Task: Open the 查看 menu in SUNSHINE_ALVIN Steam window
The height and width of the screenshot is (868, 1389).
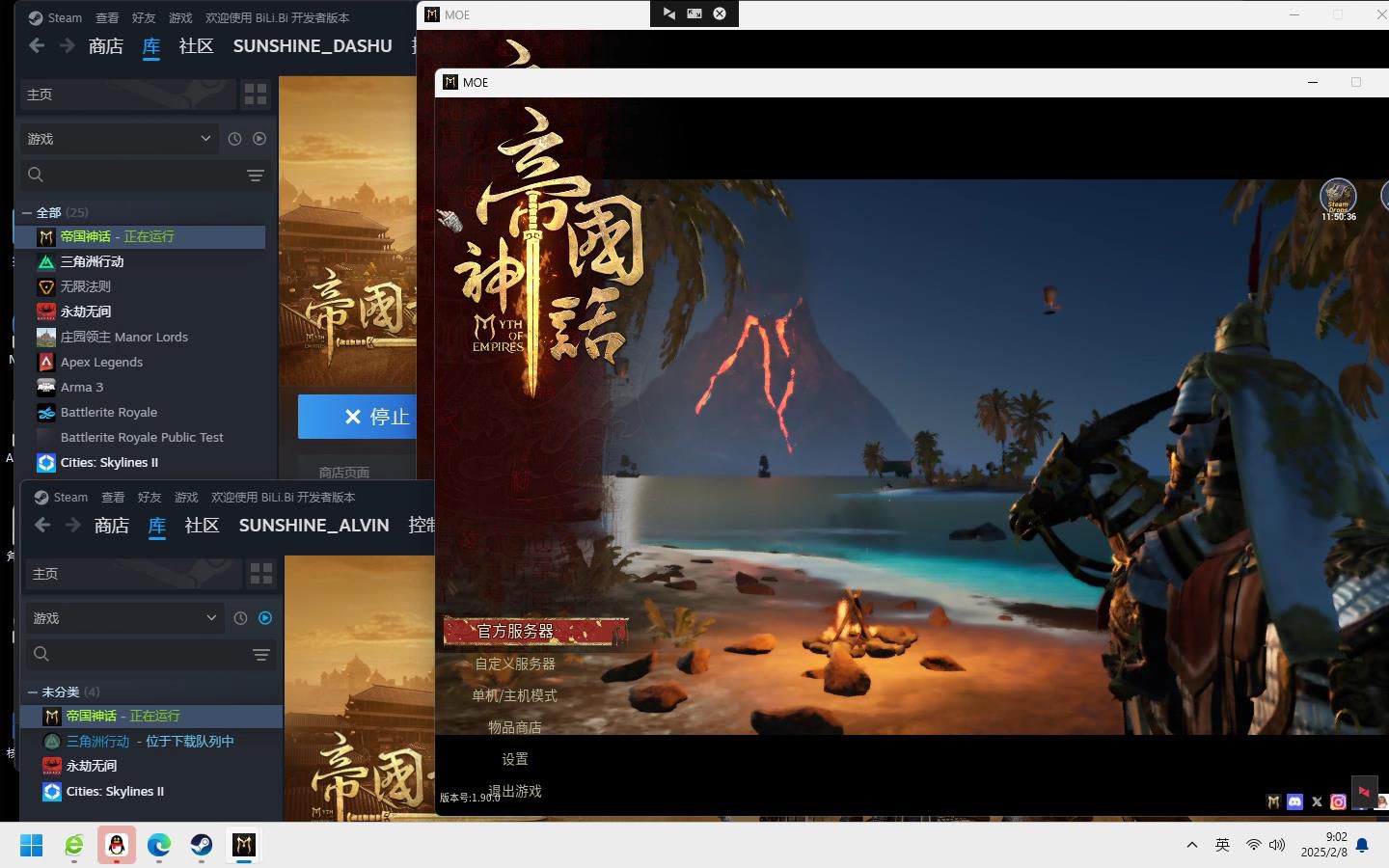Action: coord(113,497)
